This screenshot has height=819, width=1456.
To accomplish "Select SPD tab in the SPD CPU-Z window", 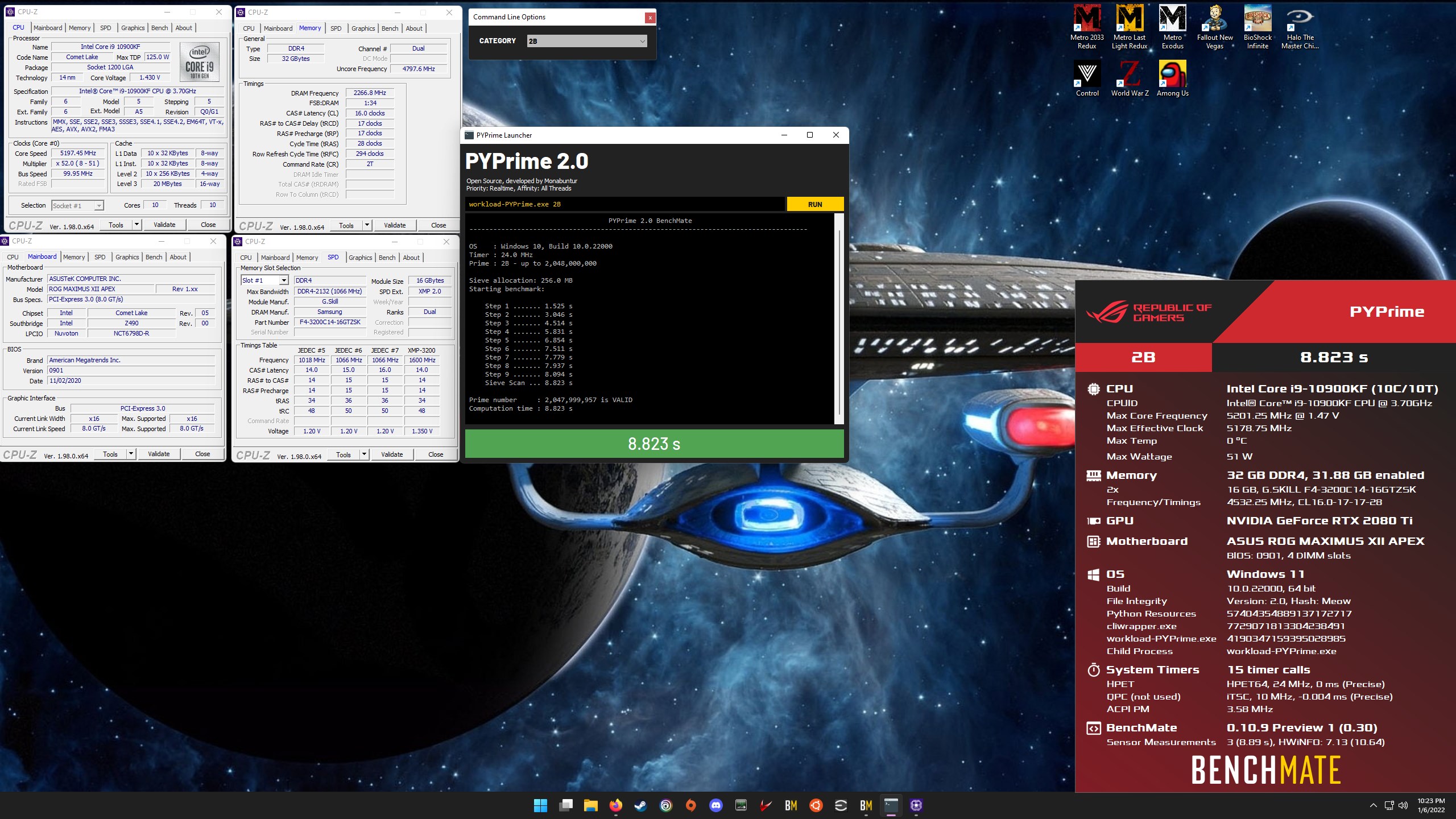I will (x=333, y=257).
